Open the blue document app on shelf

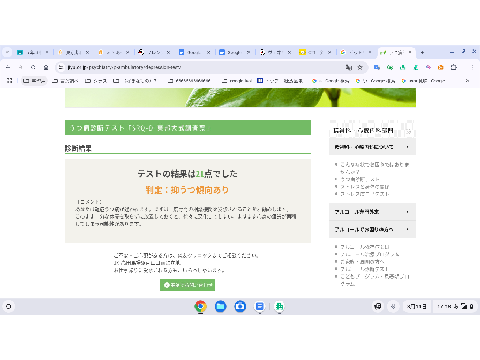point(260,307)
